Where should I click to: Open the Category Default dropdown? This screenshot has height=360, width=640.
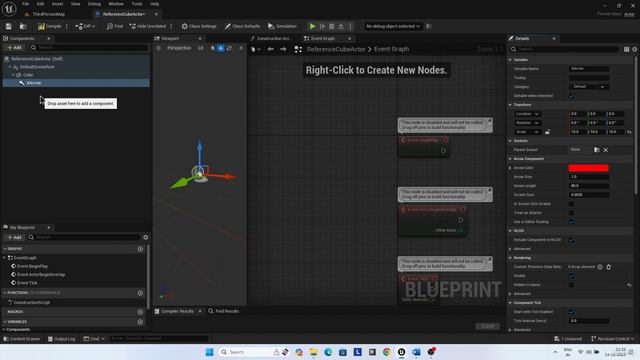[x=589, y=87]
